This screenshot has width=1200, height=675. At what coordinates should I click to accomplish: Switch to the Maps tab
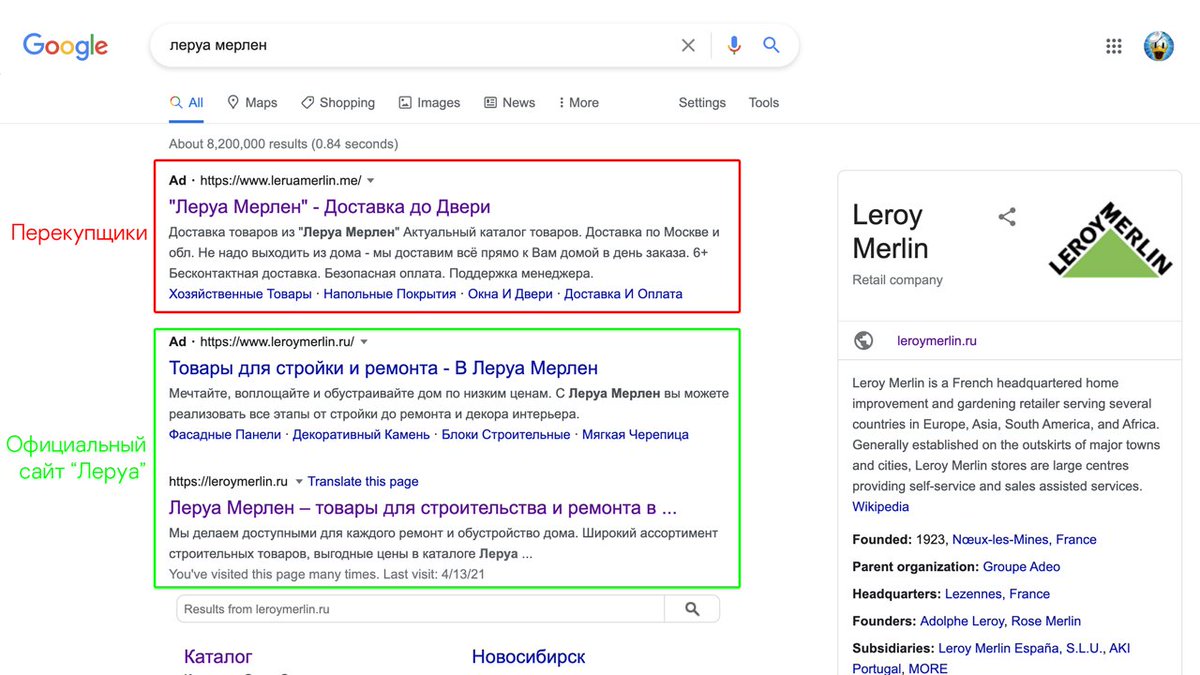pos(252,102)
